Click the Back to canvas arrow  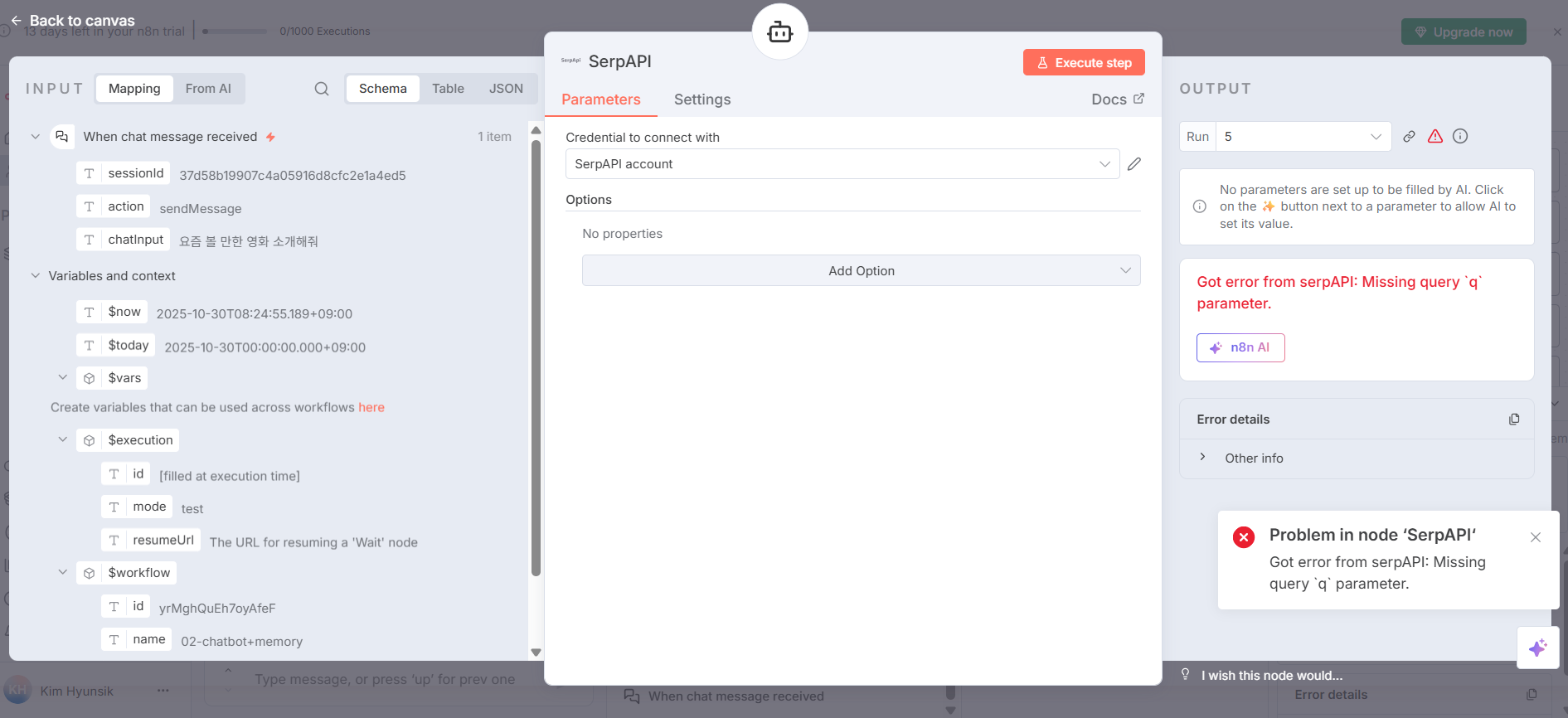point(16,20)
